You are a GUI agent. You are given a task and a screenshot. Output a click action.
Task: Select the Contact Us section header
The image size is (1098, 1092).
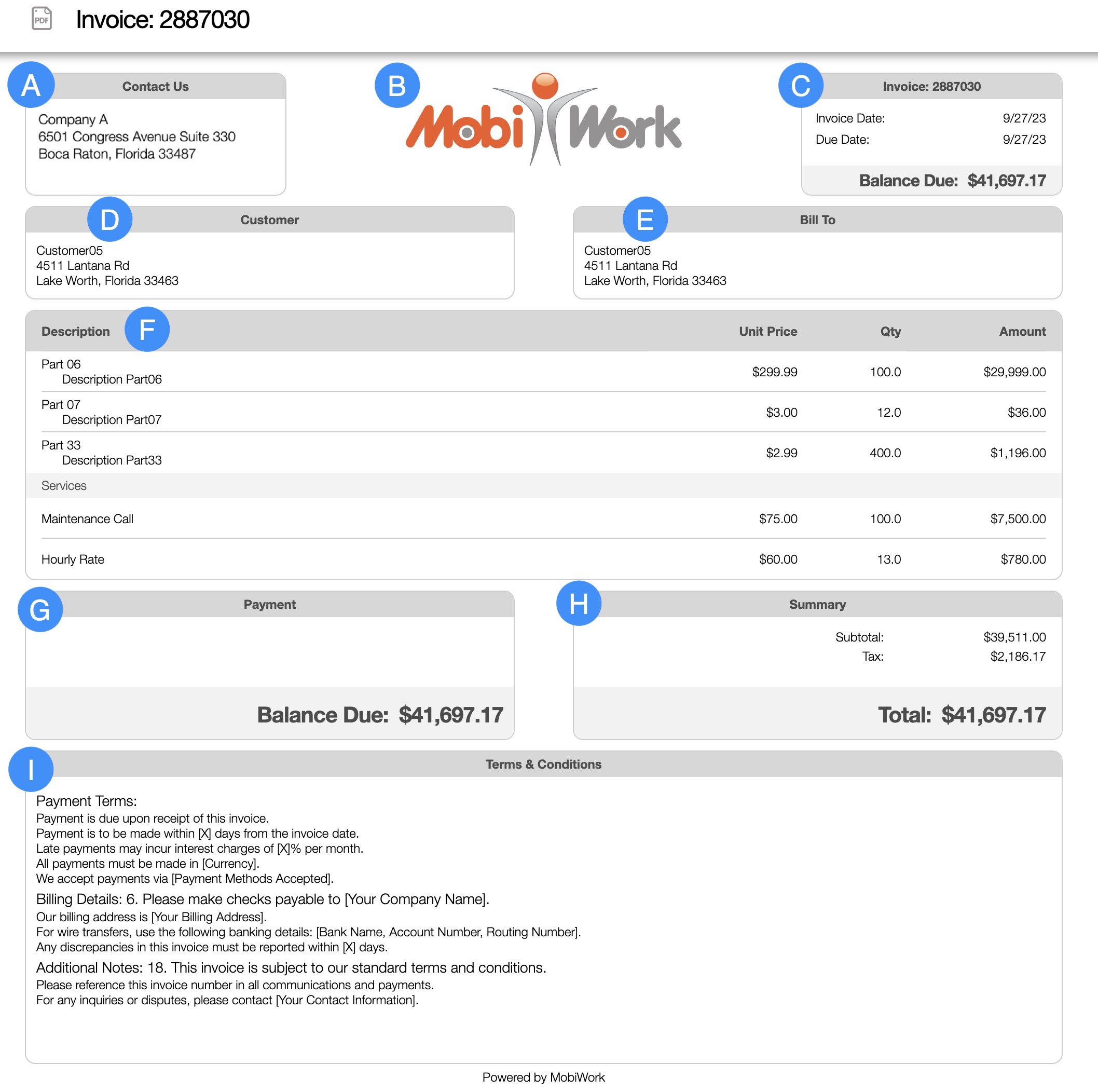pyautogui.click(x=155, y=86)
